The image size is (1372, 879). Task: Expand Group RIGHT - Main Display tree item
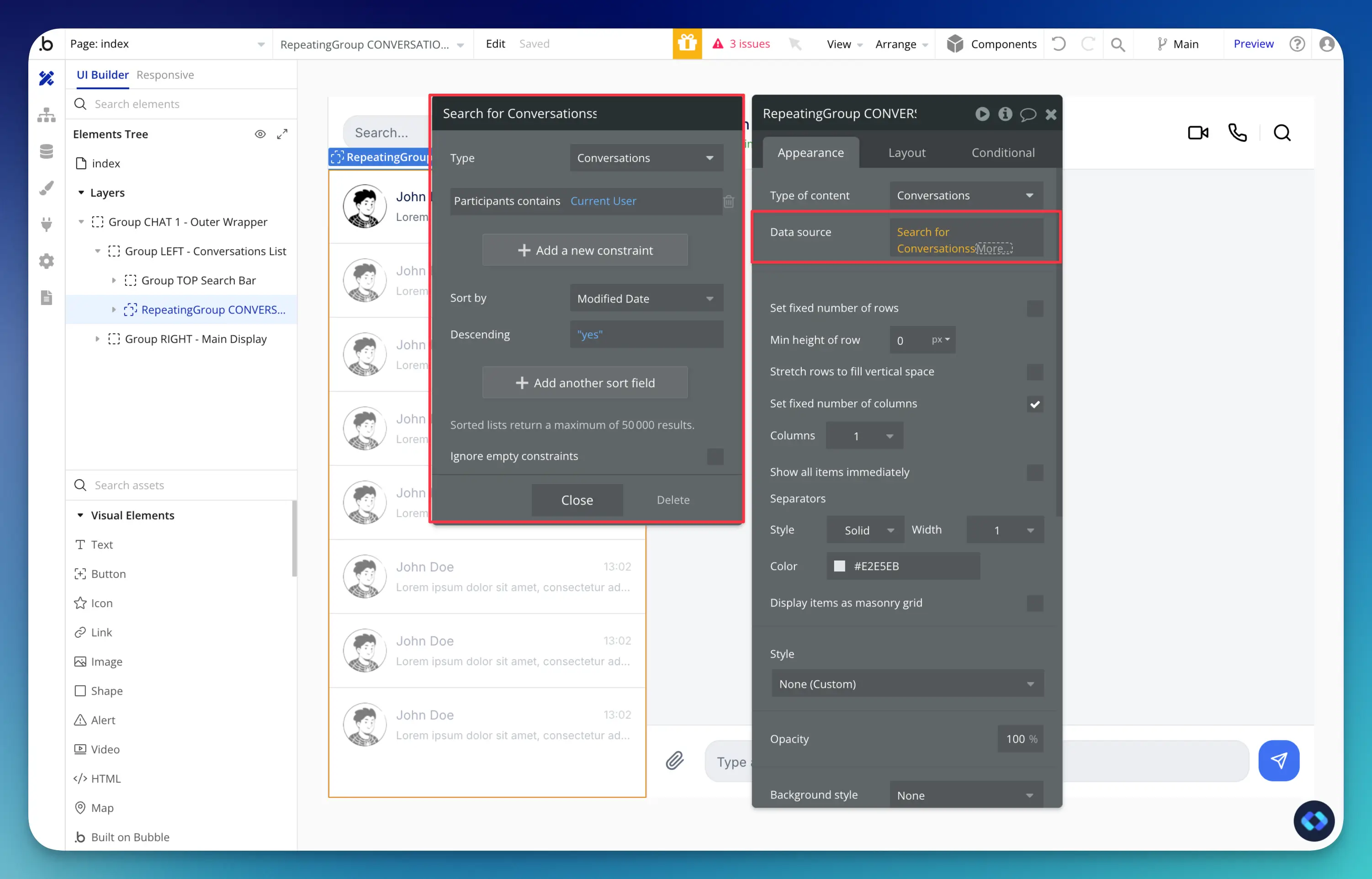pos(98,339)
